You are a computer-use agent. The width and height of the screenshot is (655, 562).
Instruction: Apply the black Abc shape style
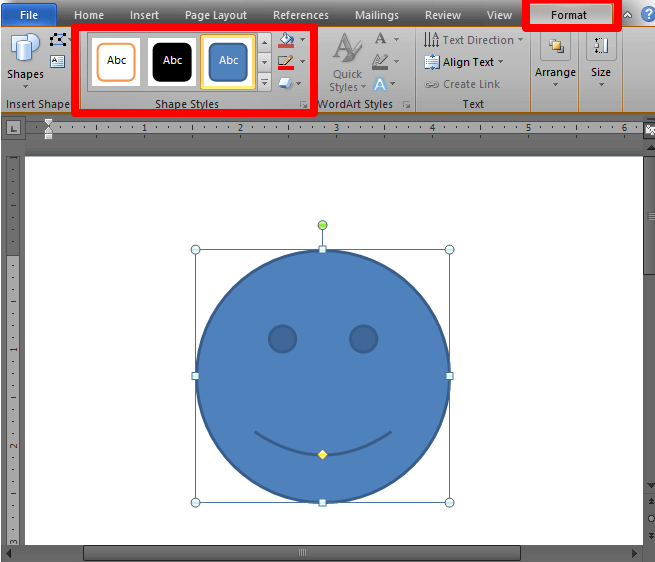(173, 61)
